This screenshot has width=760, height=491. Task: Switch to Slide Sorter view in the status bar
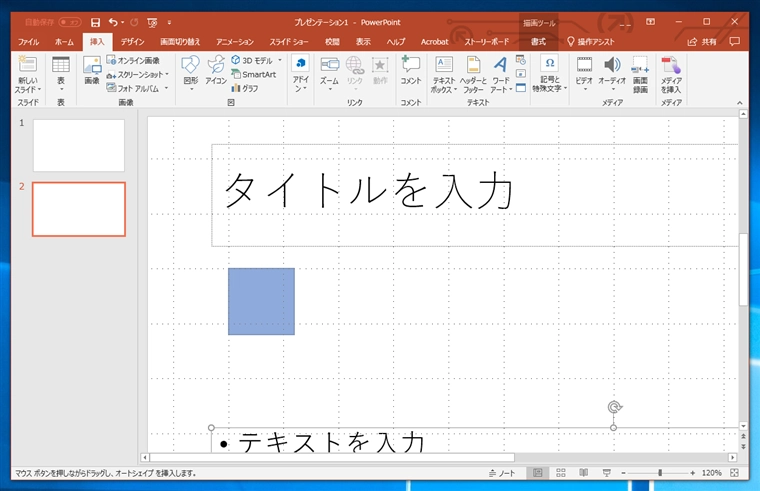coord(561,473)
